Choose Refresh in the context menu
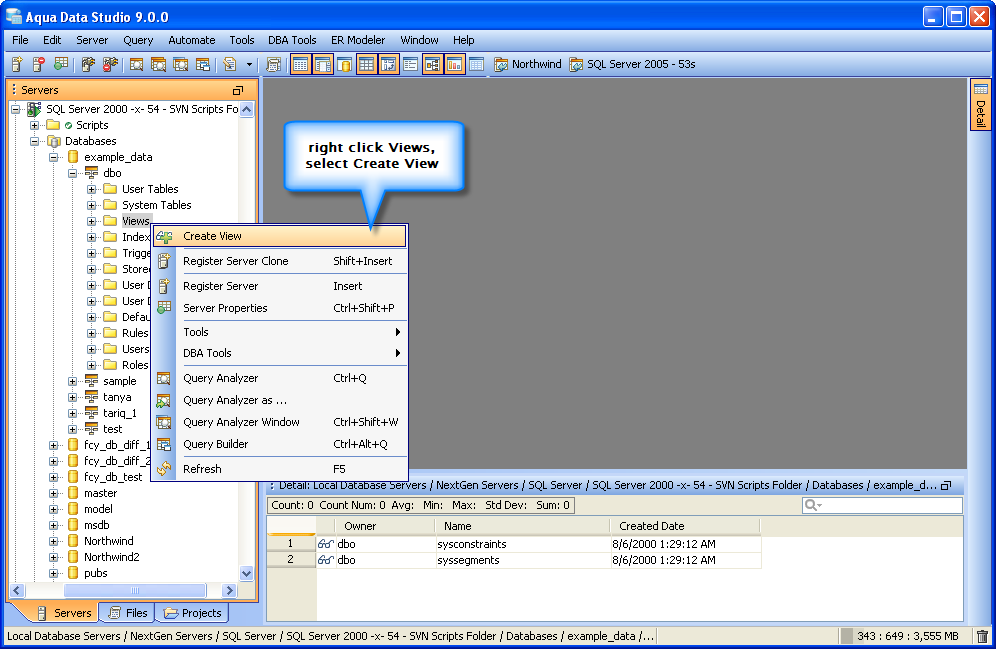 click(x=279, y=469)
